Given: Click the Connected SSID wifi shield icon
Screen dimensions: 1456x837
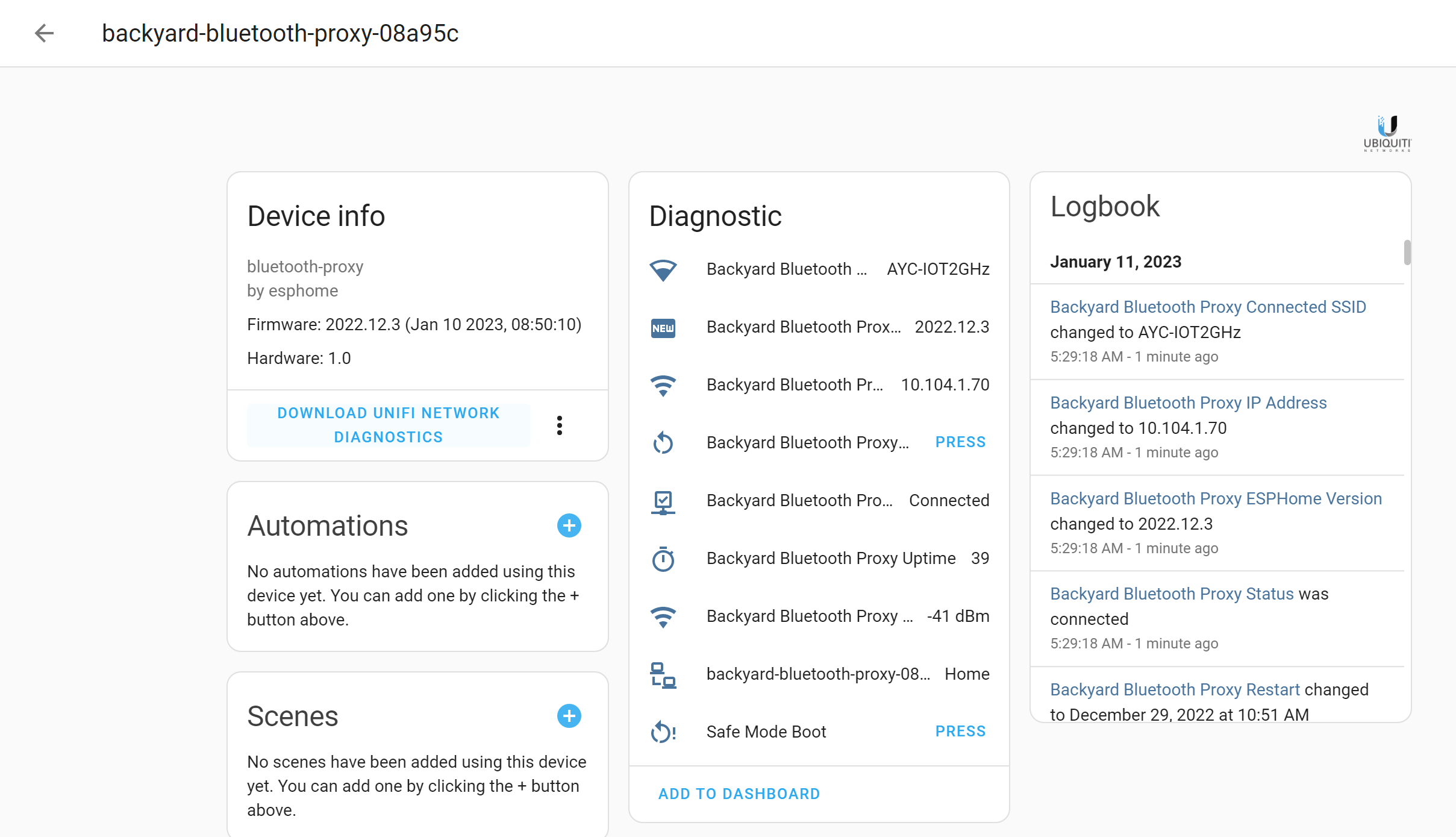Looking at the screenshot, I should 663,269.
